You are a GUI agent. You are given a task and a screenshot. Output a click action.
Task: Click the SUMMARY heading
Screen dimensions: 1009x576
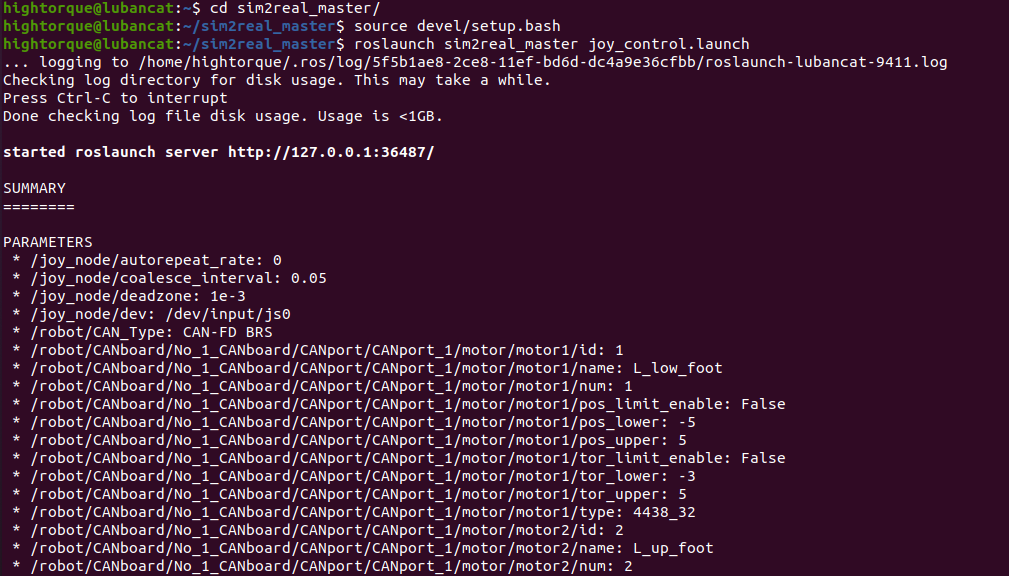pos(34,189)
